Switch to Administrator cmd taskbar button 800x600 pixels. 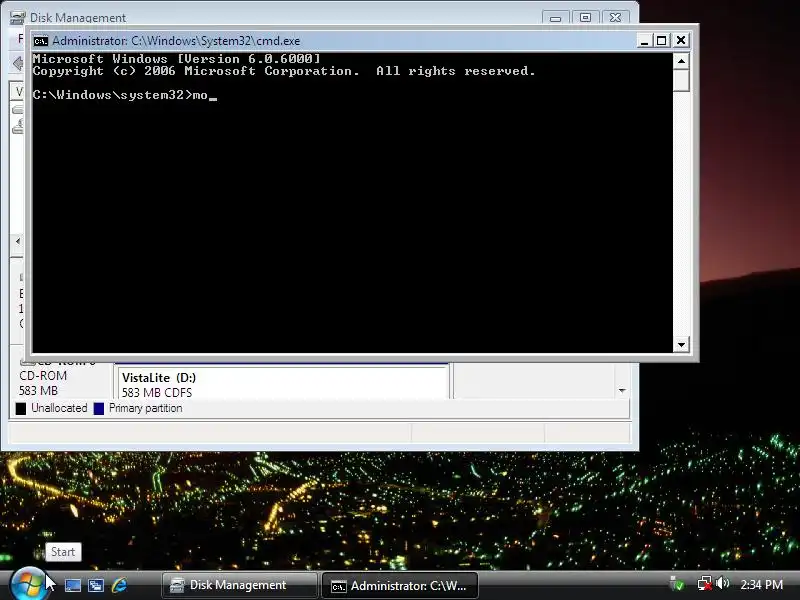point(400,586)
